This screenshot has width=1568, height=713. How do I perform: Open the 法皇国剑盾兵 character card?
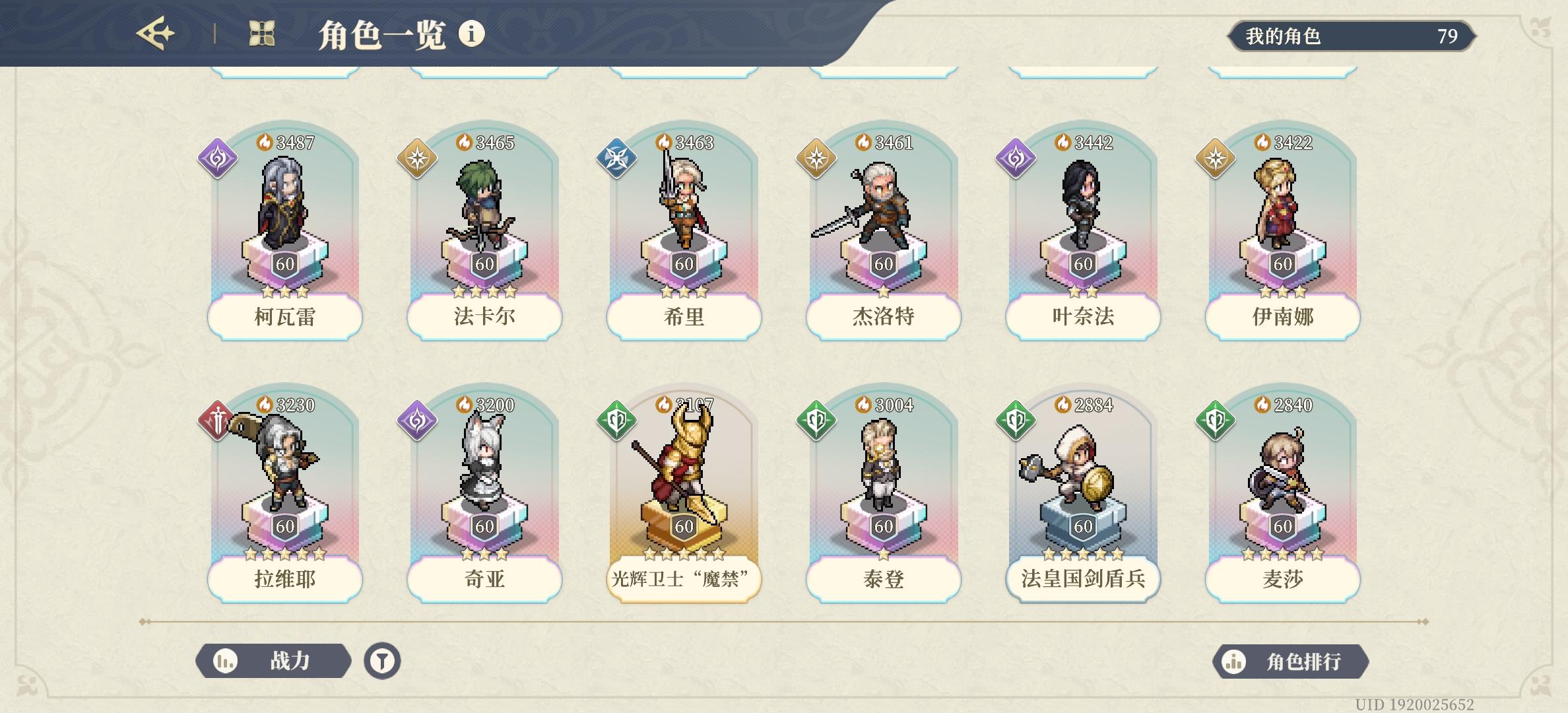(x=1083, y=494)
